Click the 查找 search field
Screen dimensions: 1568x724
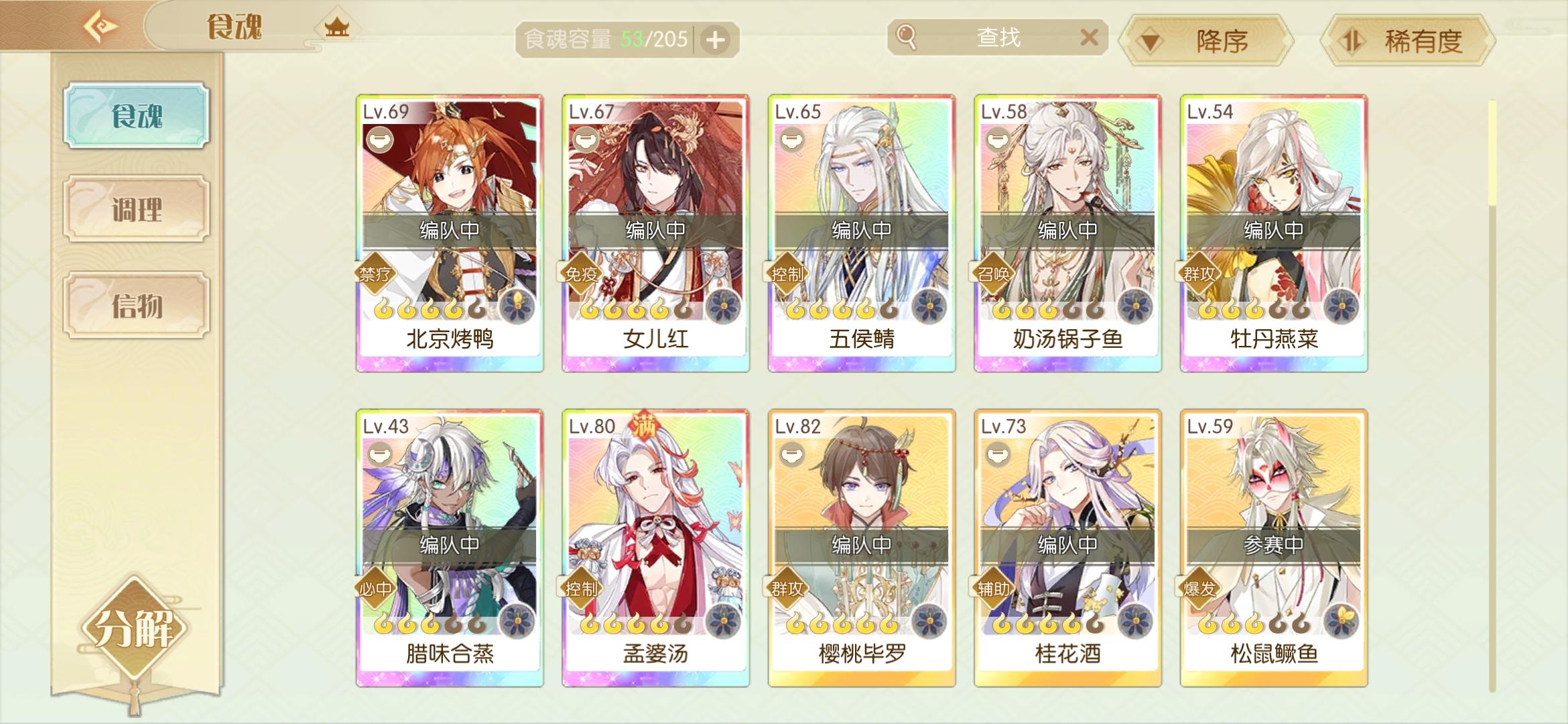(997, 37)
